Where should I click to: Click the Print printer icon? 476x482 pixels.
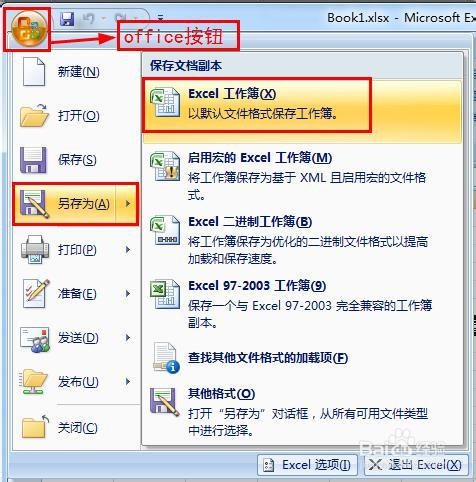[35, 249]
